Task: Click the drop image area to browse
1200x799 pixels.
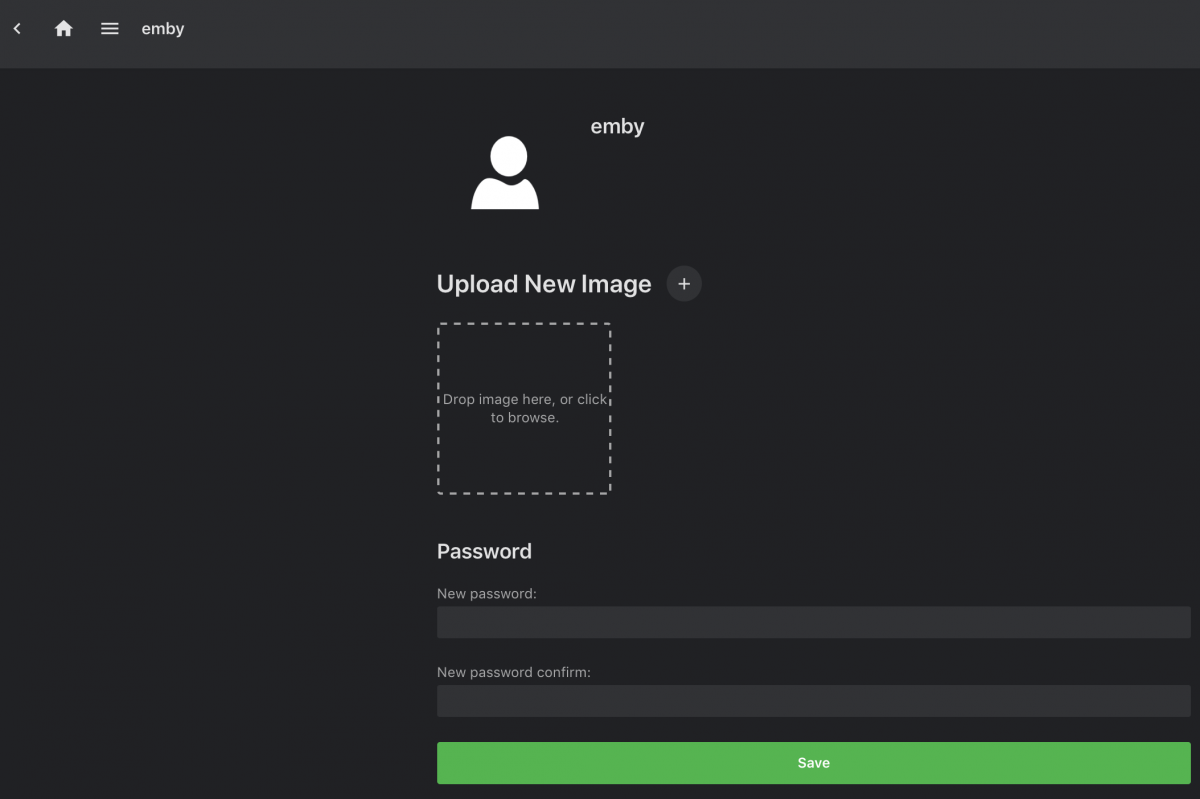Action: tap(524, 408)
